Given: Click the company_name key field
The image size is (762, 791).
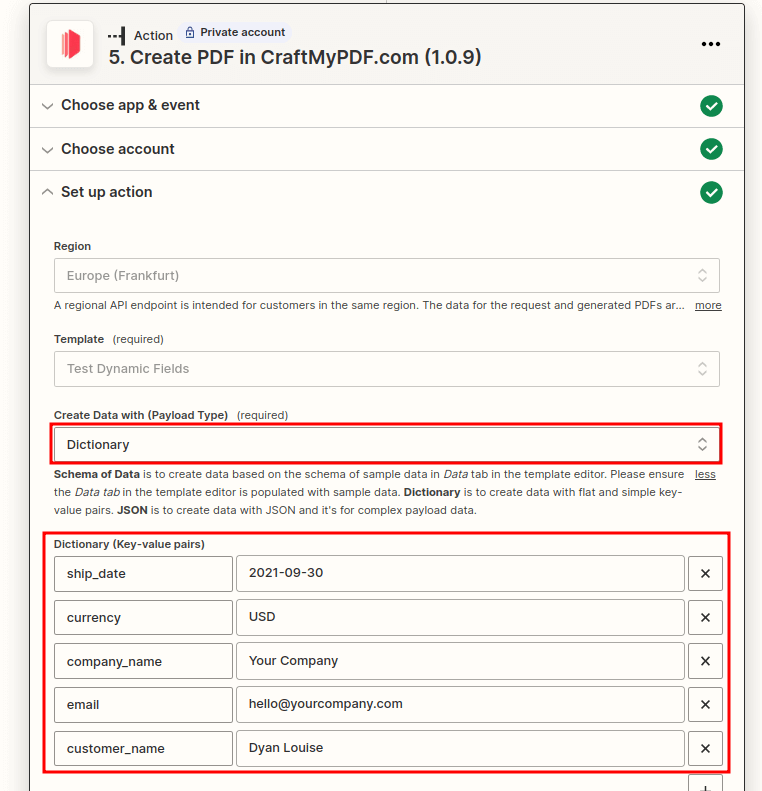Looking at the screenshot, I should coord(143,661).
